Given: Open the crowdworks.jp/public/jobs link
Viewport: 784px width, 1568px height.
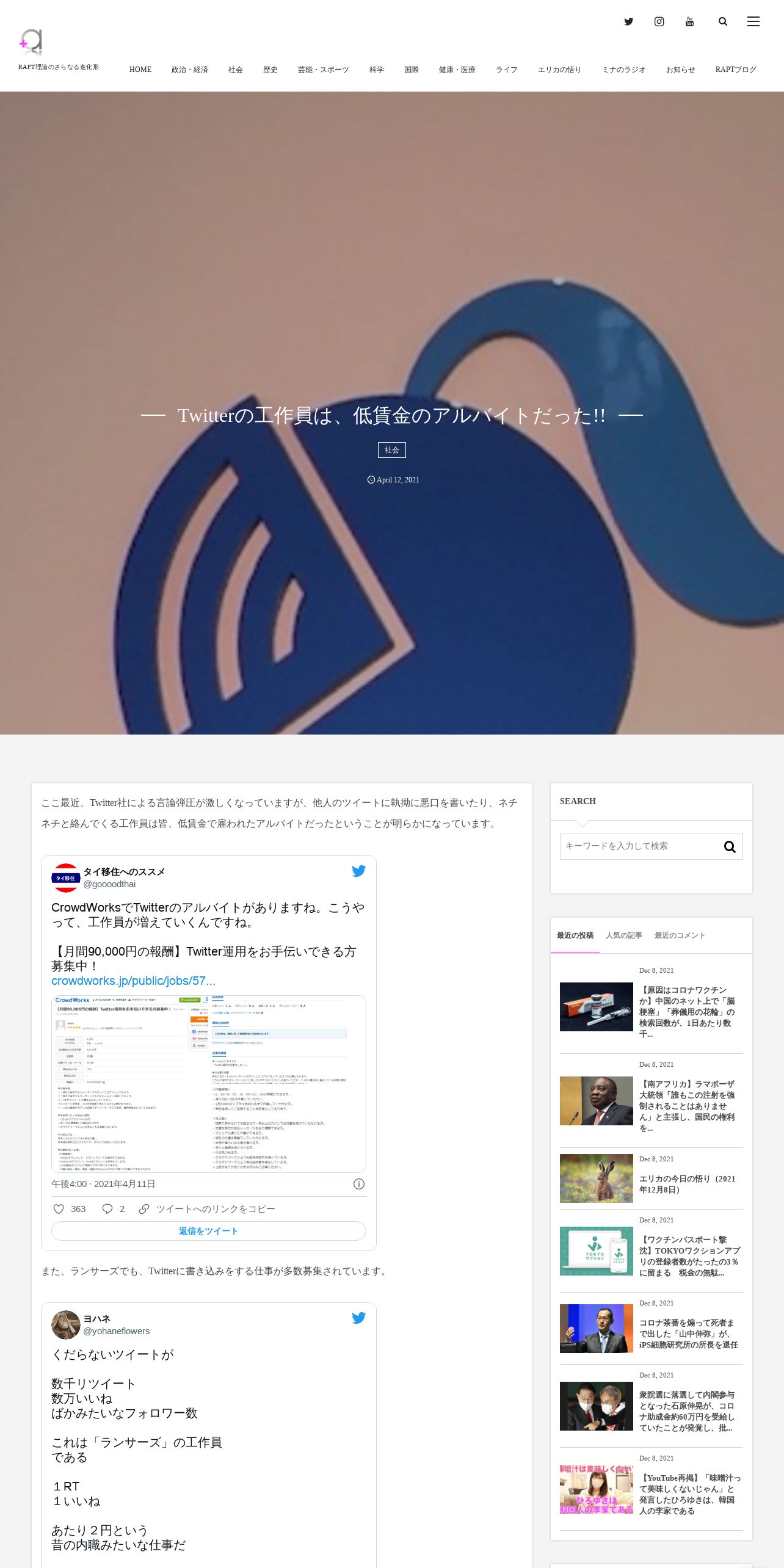Looking at the screenshot, I should pyautogui.click(x=133, y=981).
